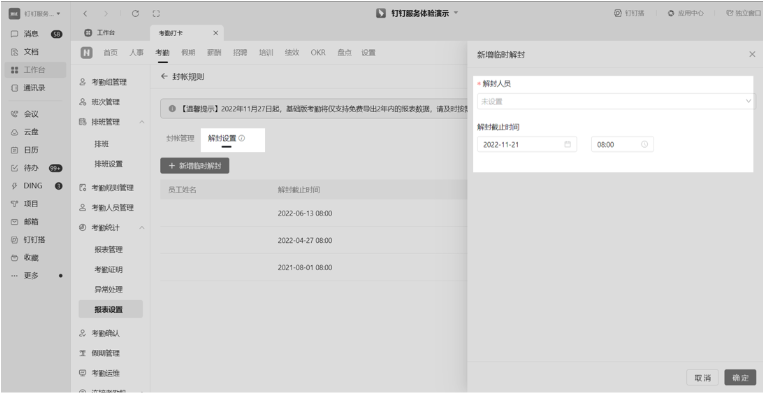Click the N logo beside 首页
This screenshot has width=763, height=393.
coord(87,53)
